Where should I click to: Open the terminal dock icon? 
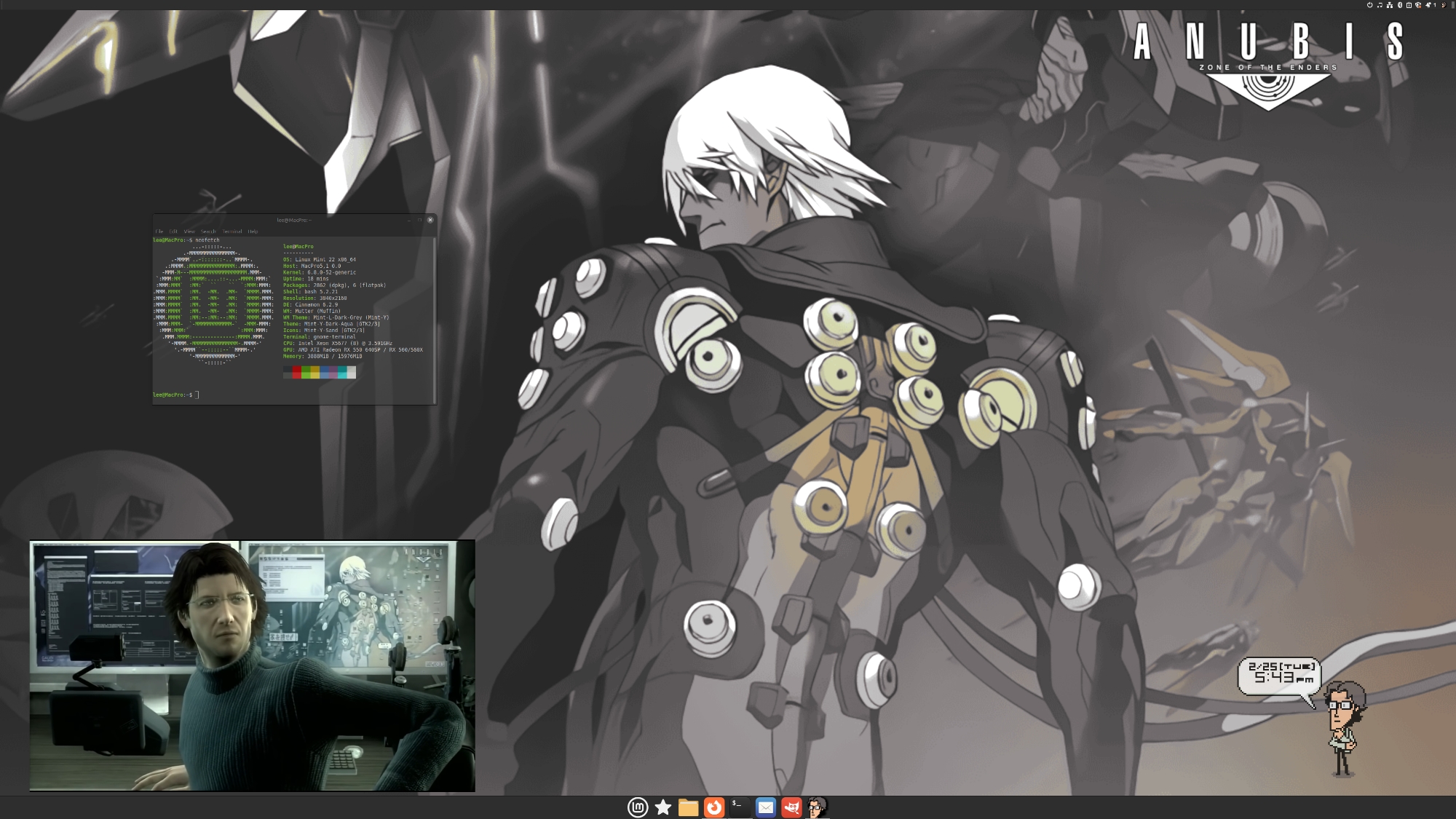click(740, 807)
